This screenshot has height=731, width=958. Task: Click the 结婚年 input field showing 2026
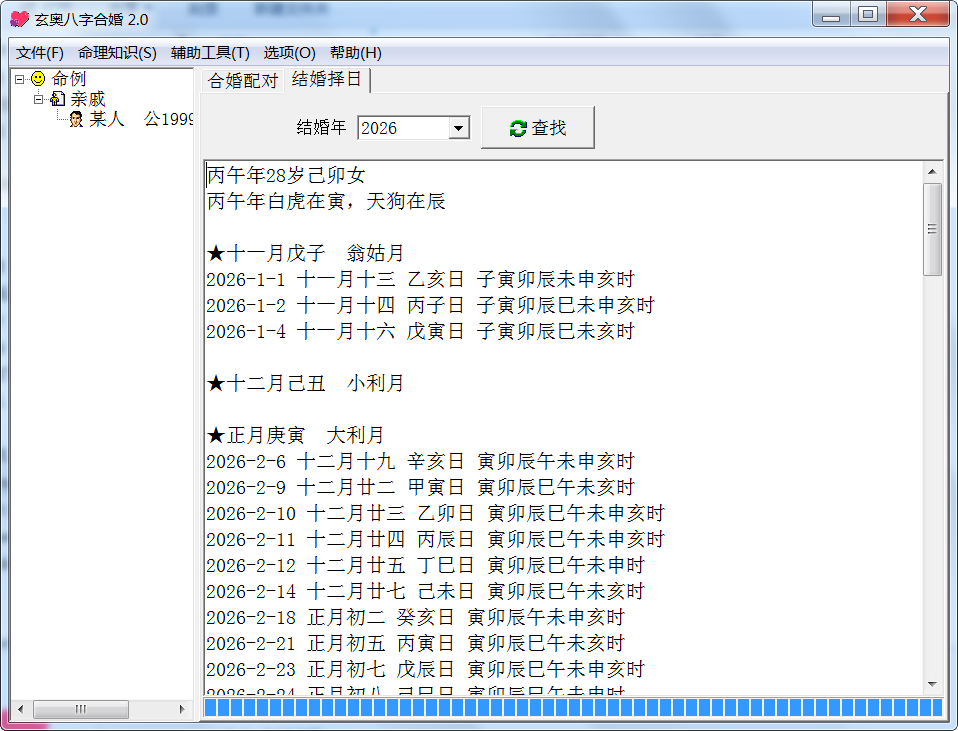click(404, 128)
